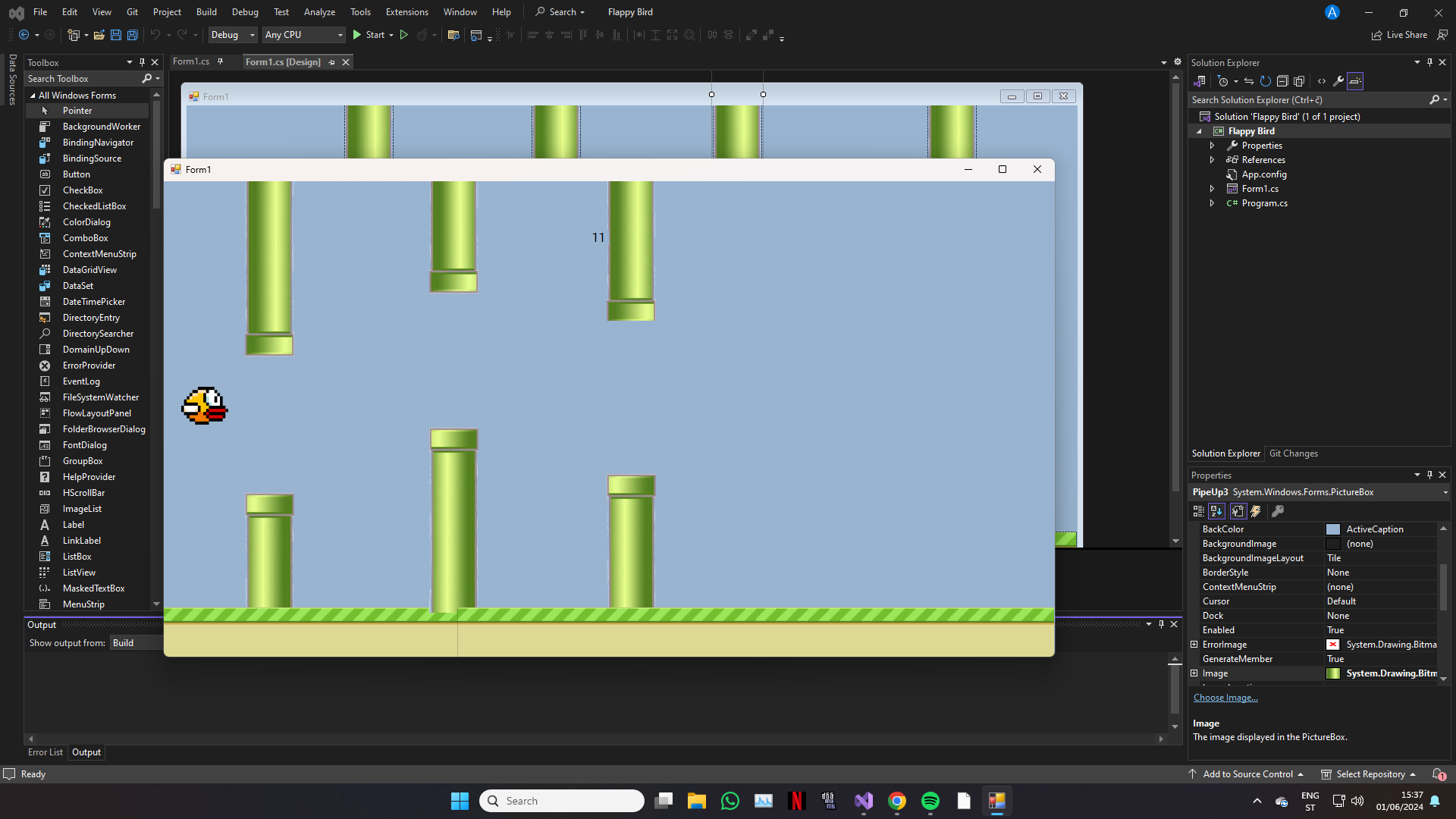1456x819 pixels.
Task: Click the BackColor ActiveCaption color swatch
Action: tap(1333, 529)
